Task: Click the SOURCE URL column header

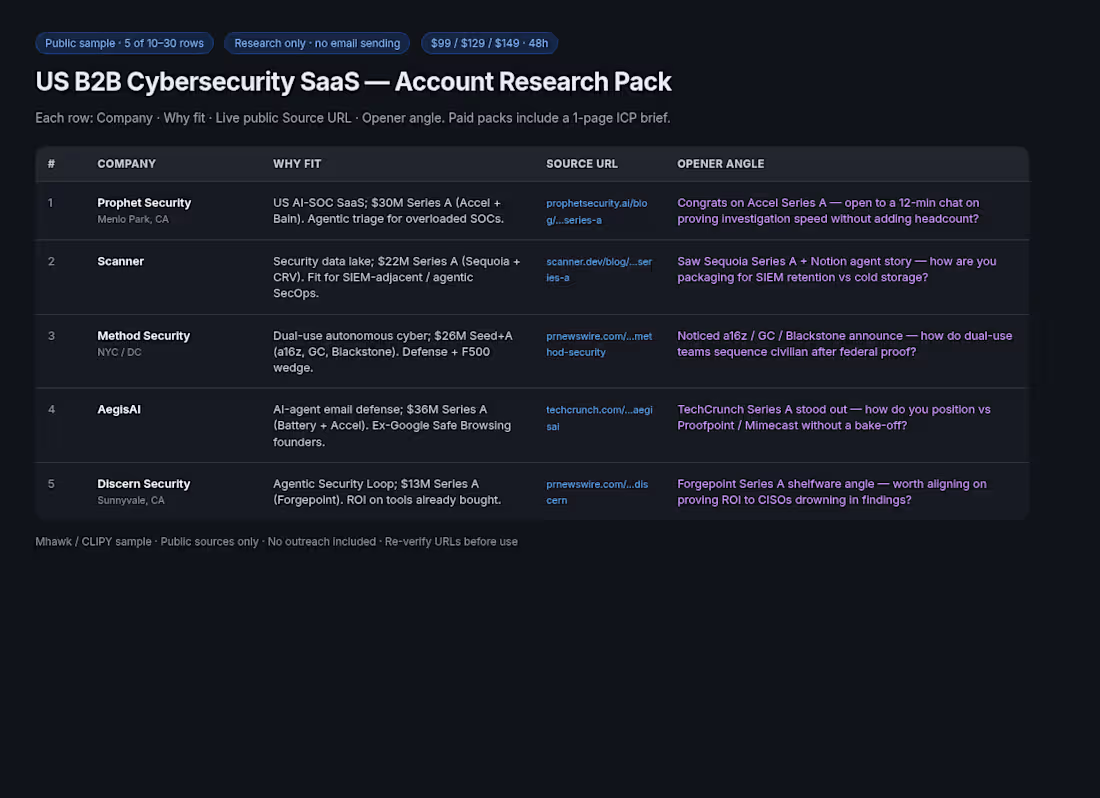Action: point(582,163)
